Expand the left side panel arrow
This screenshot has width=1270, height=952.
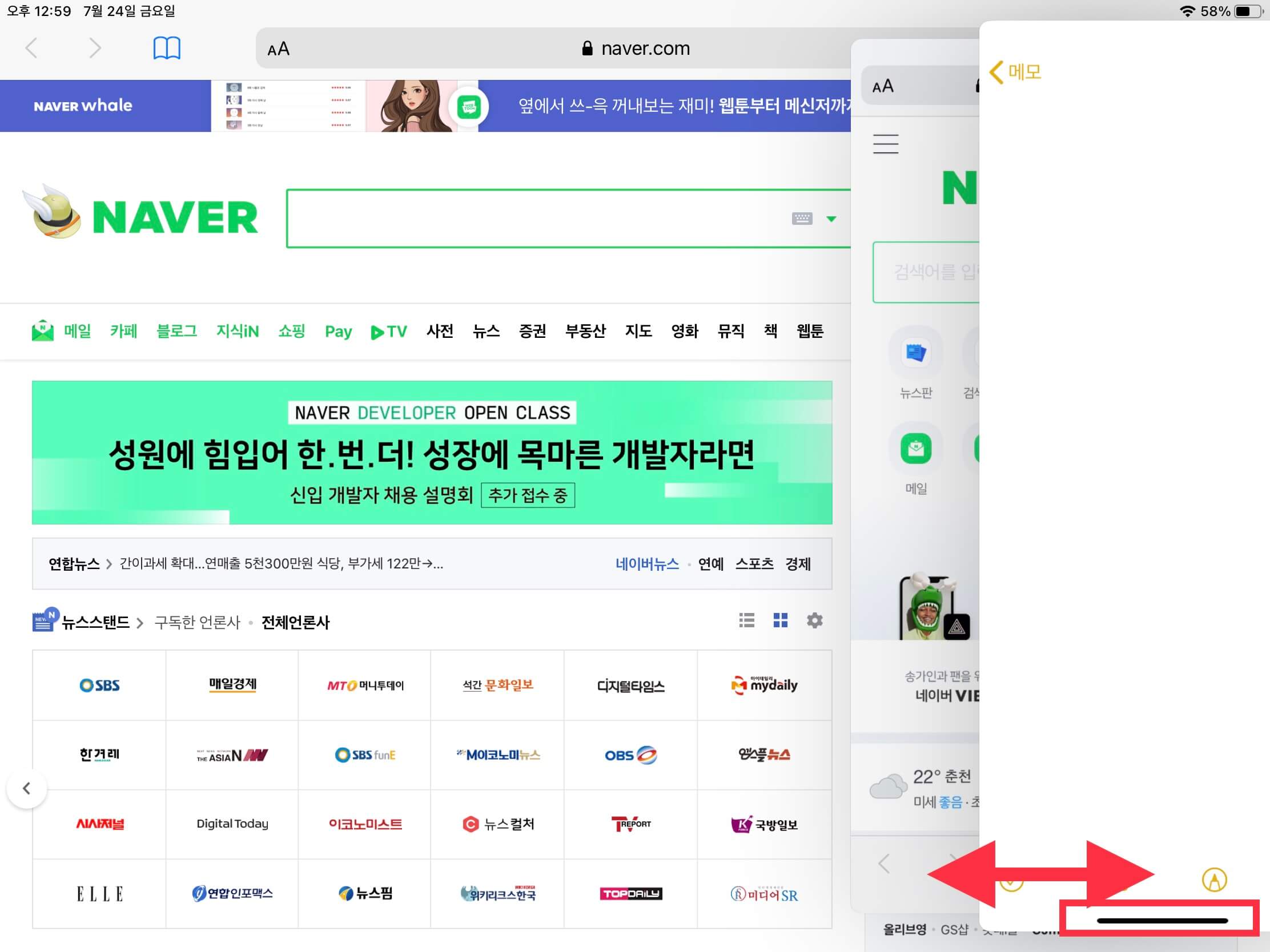point(26,788)
